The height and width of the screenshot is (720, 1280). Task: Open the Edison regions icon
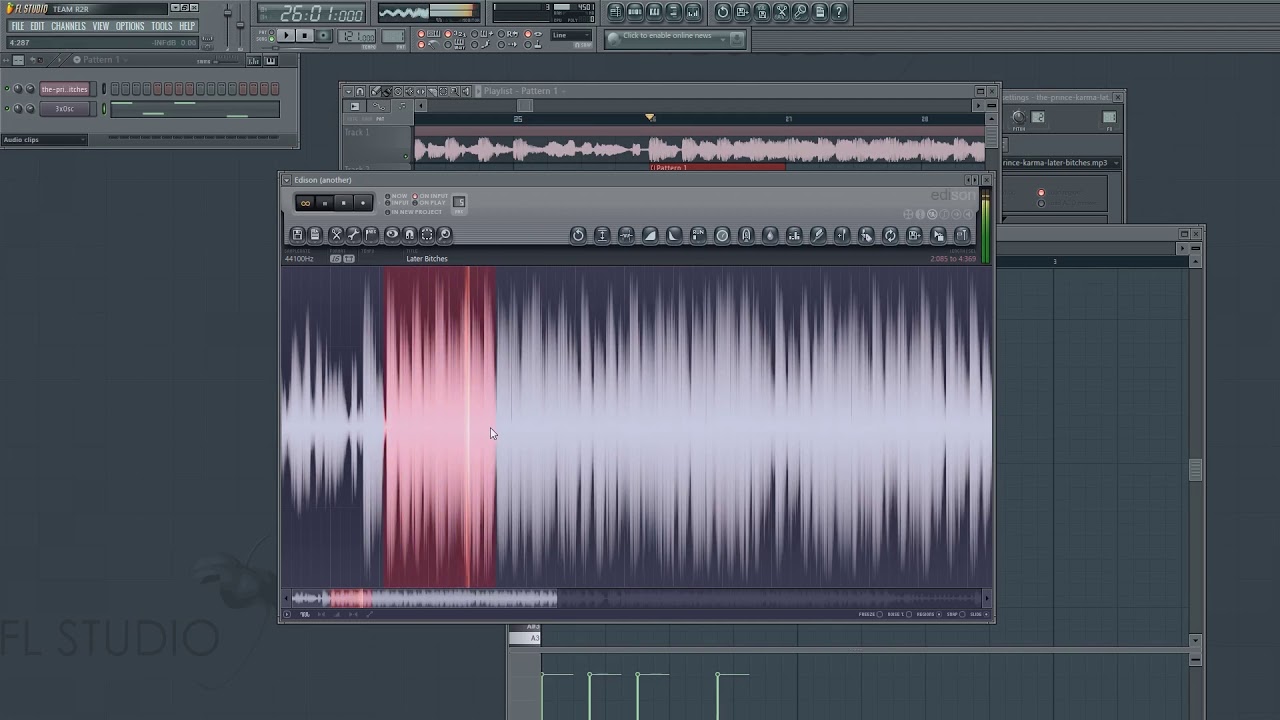tap(371, 234)
